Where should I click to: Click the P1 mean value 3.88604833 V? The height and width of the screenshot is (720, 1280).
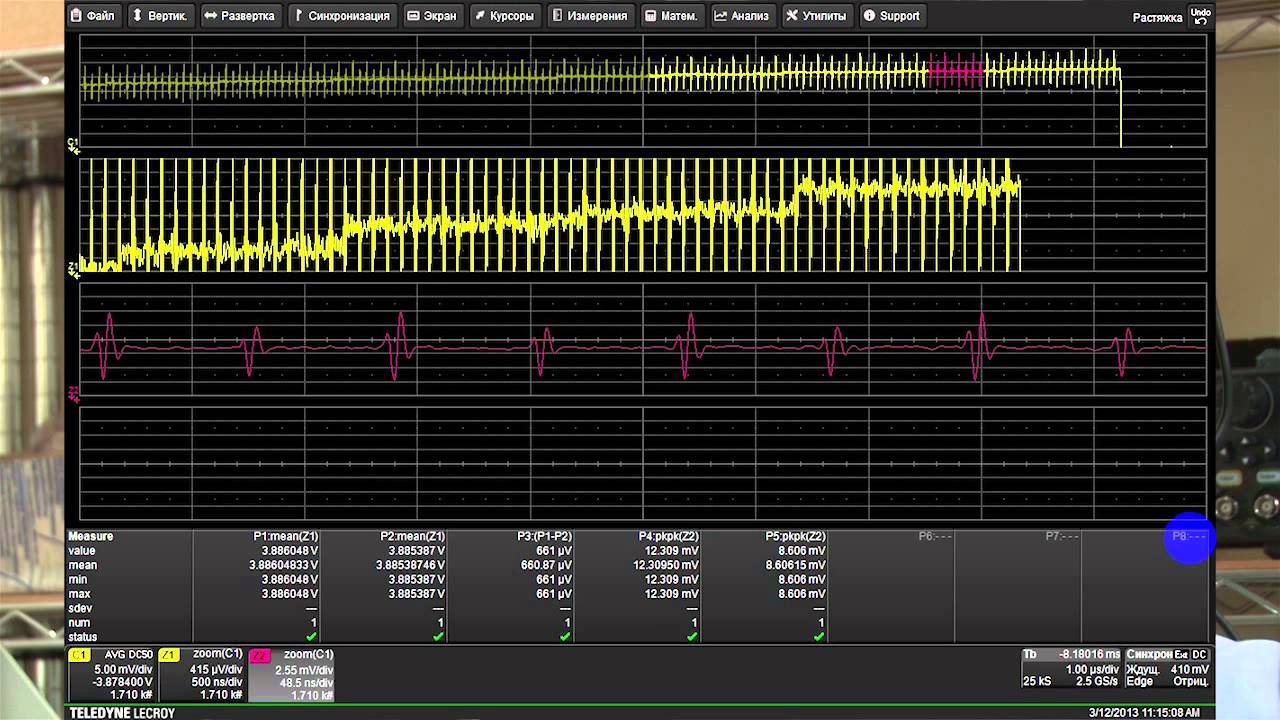pos(283,565)
